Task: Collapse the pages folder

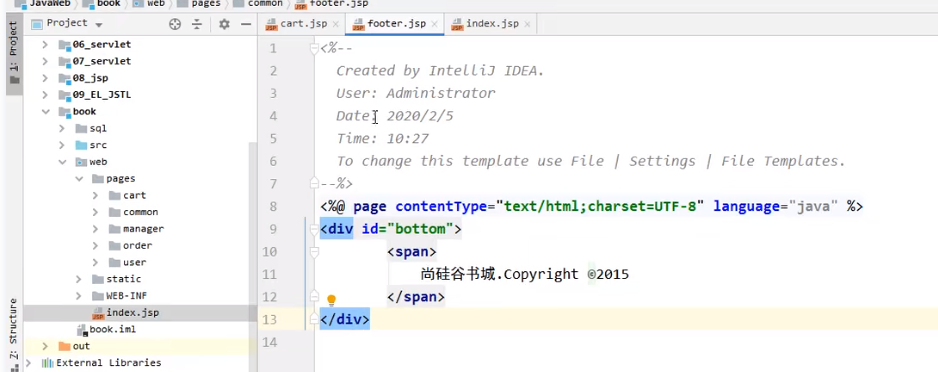Action: 78,178
